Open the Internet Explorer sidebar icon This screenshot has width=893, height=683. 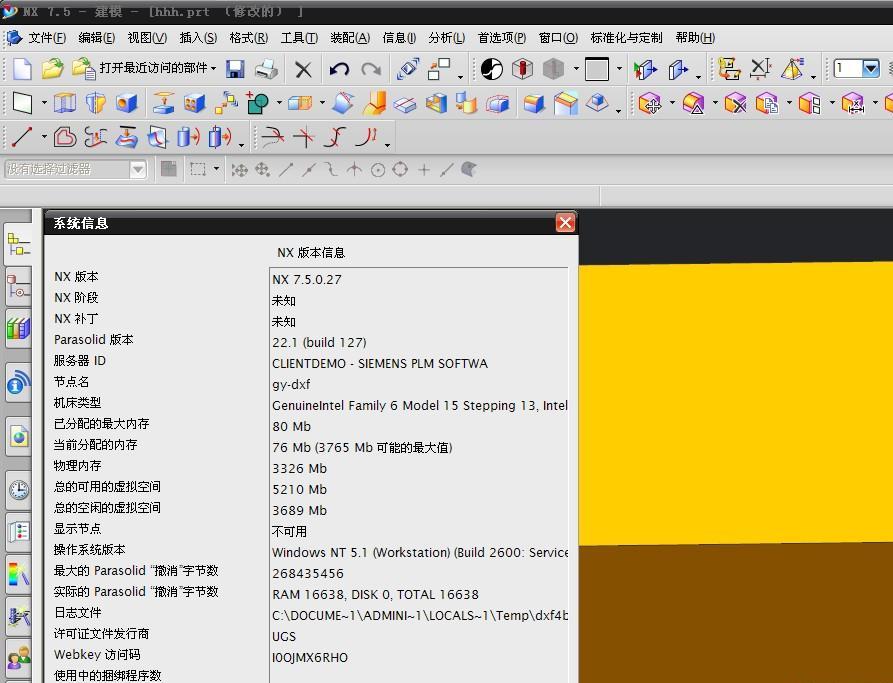(x=19, y=436)
